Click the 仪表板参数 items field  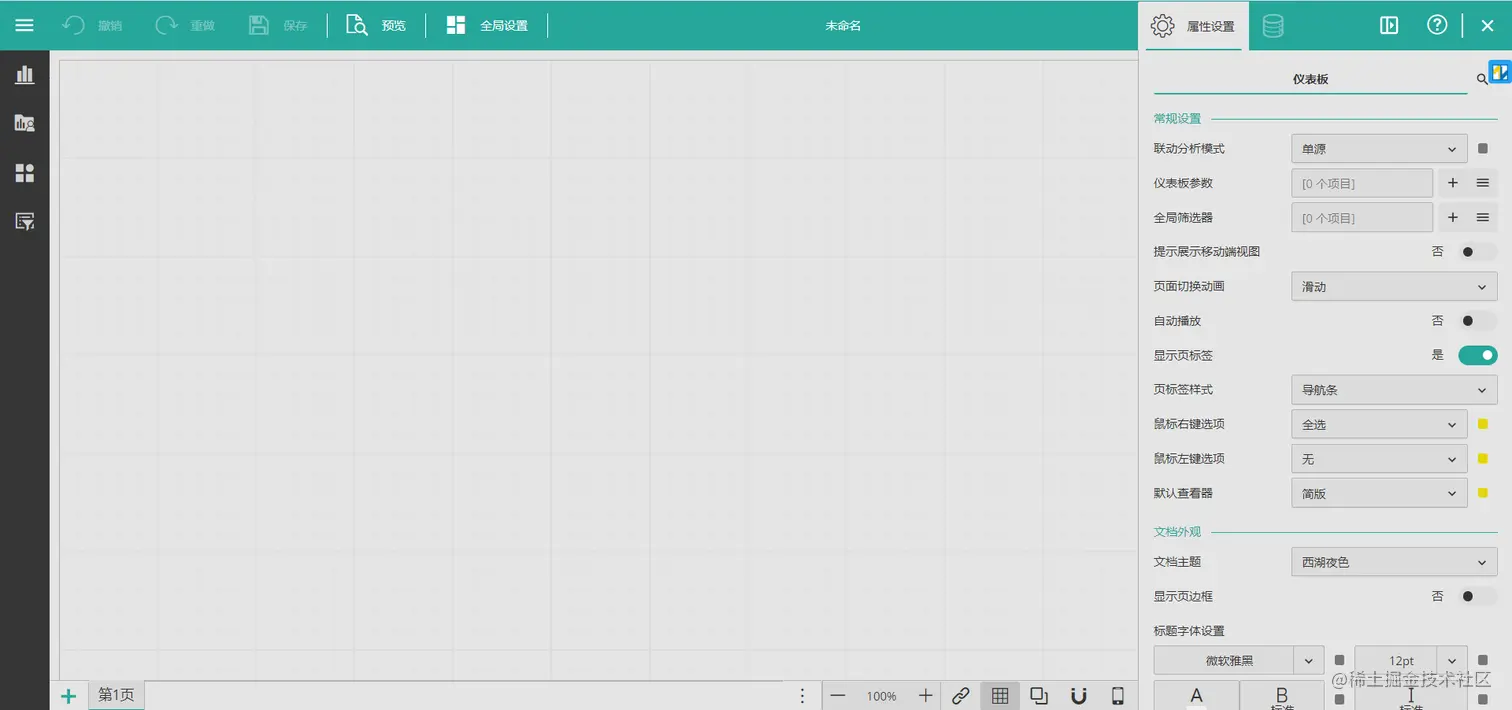1362,183
